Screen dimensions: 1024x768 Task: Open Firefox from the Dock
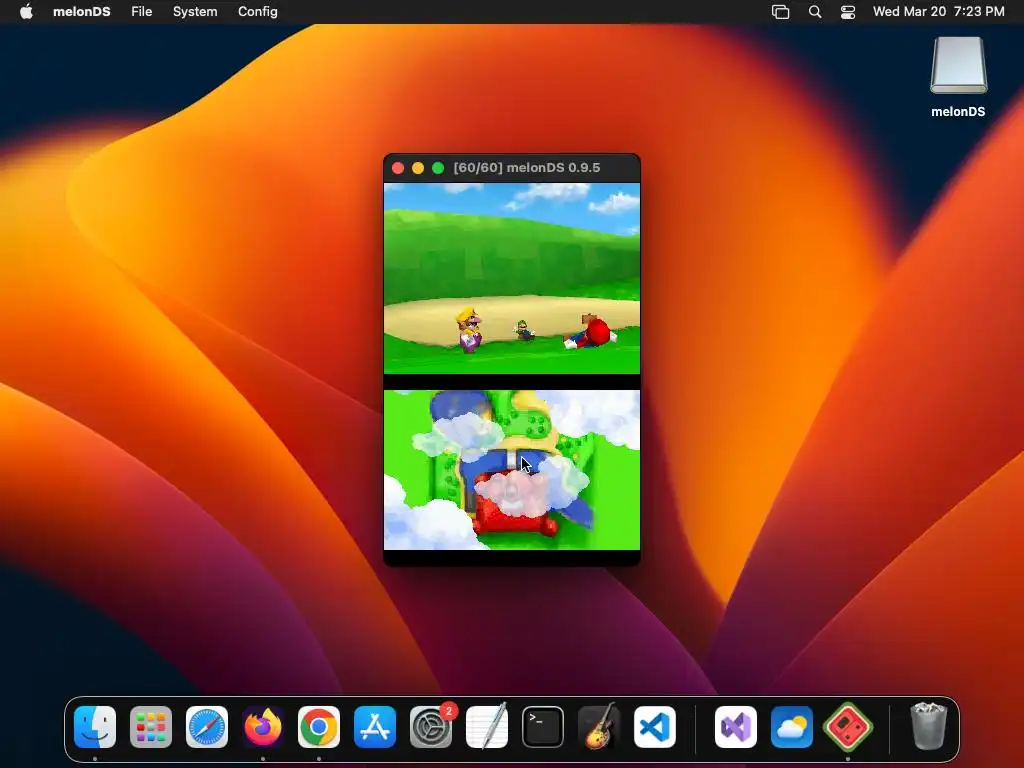[x=263, y=727]
